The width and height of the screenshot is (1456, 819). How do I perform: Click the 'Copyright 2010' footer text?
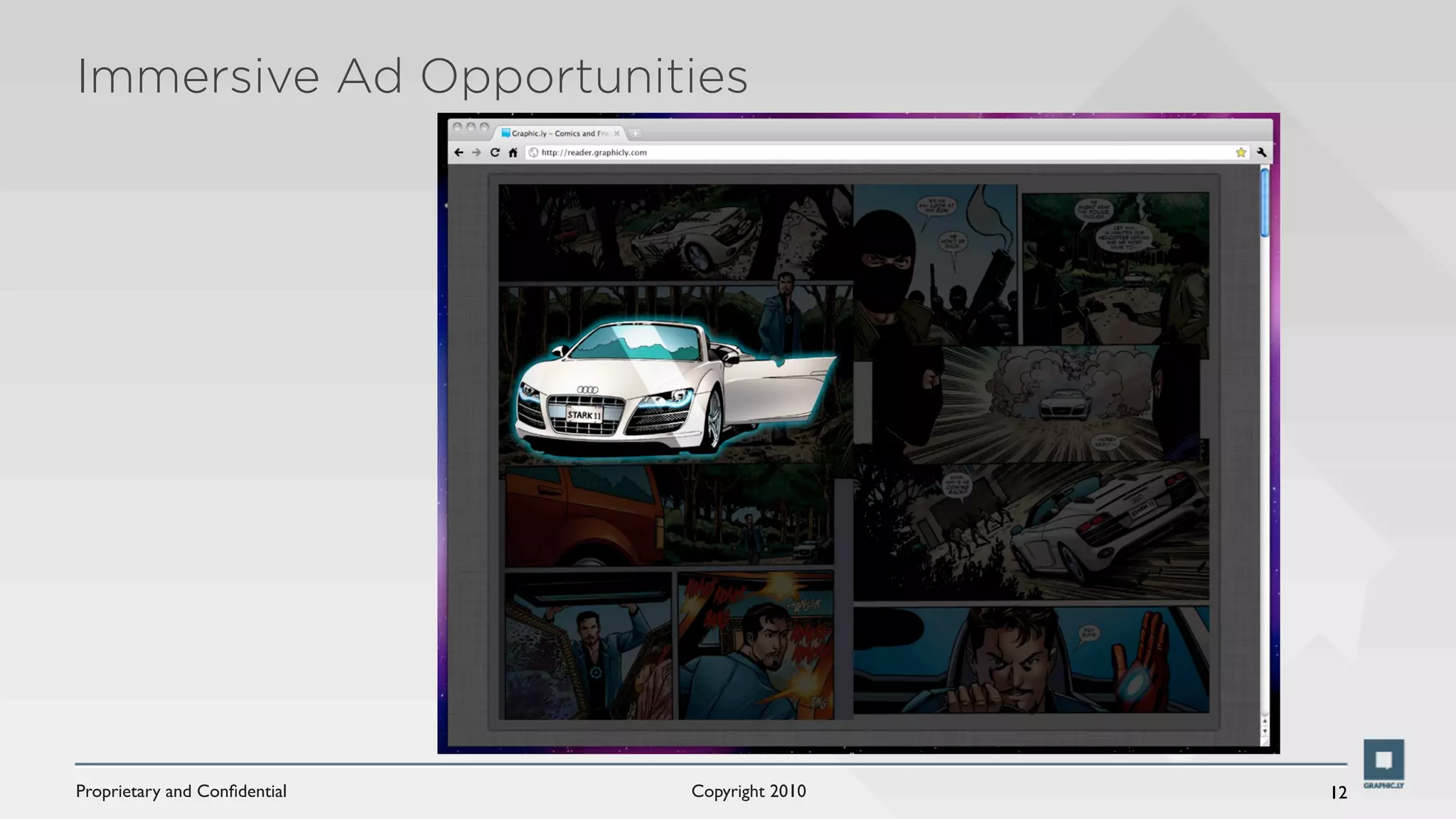tap(749, 791)
